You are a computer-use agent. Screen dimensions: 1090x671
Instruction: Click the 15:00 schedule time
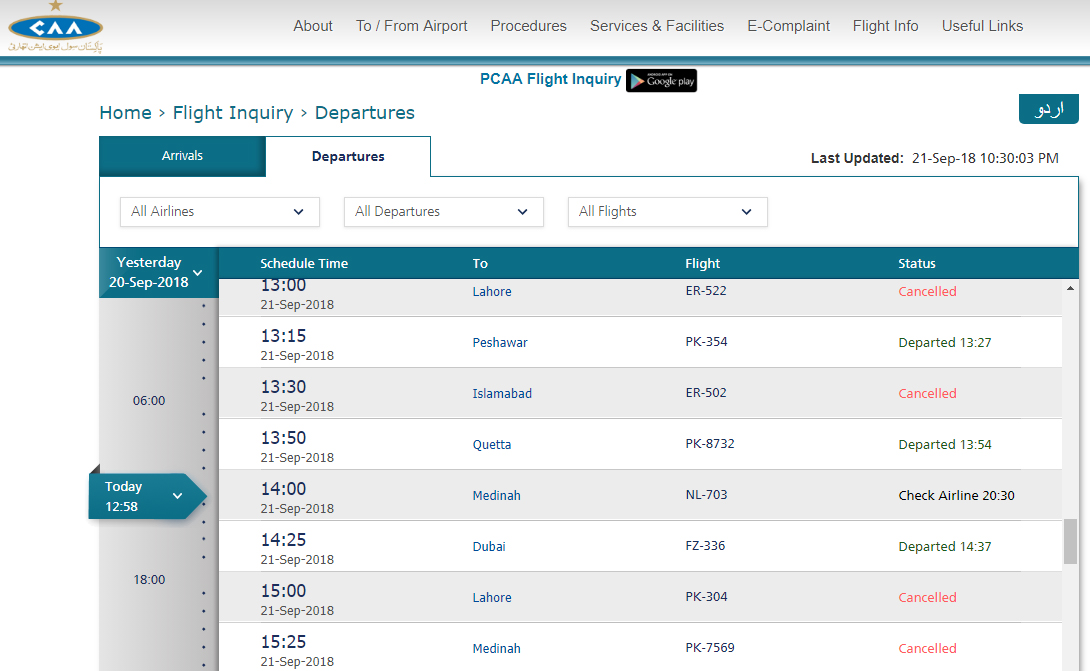tap(283, 591)
